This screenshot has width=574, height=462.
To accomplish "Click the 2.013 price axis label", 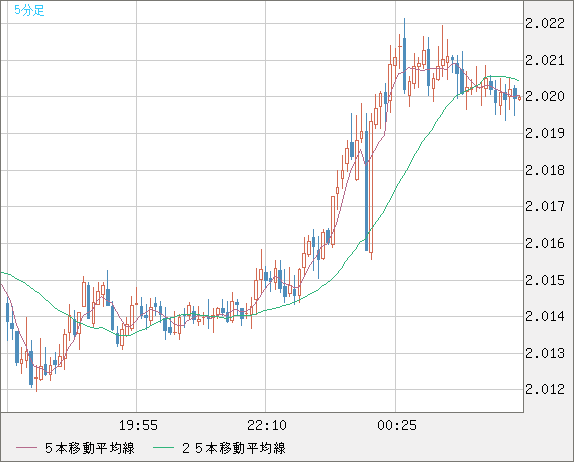I will 545,353.
